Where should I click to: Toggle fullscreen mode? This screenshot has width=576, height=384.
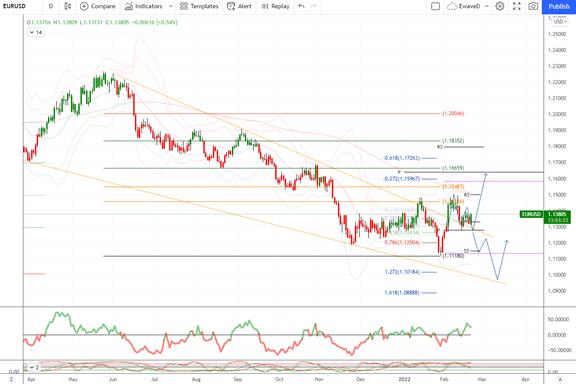[x=517, y=6]
